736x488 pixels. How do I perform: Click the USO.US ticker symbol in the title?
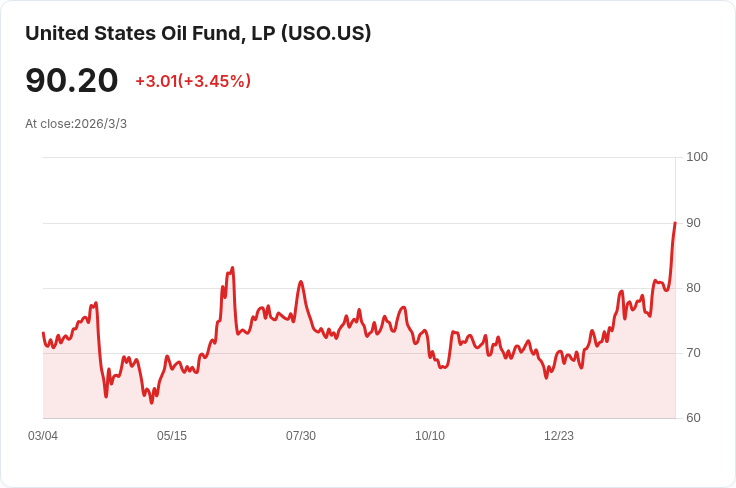tap(327, 33)
